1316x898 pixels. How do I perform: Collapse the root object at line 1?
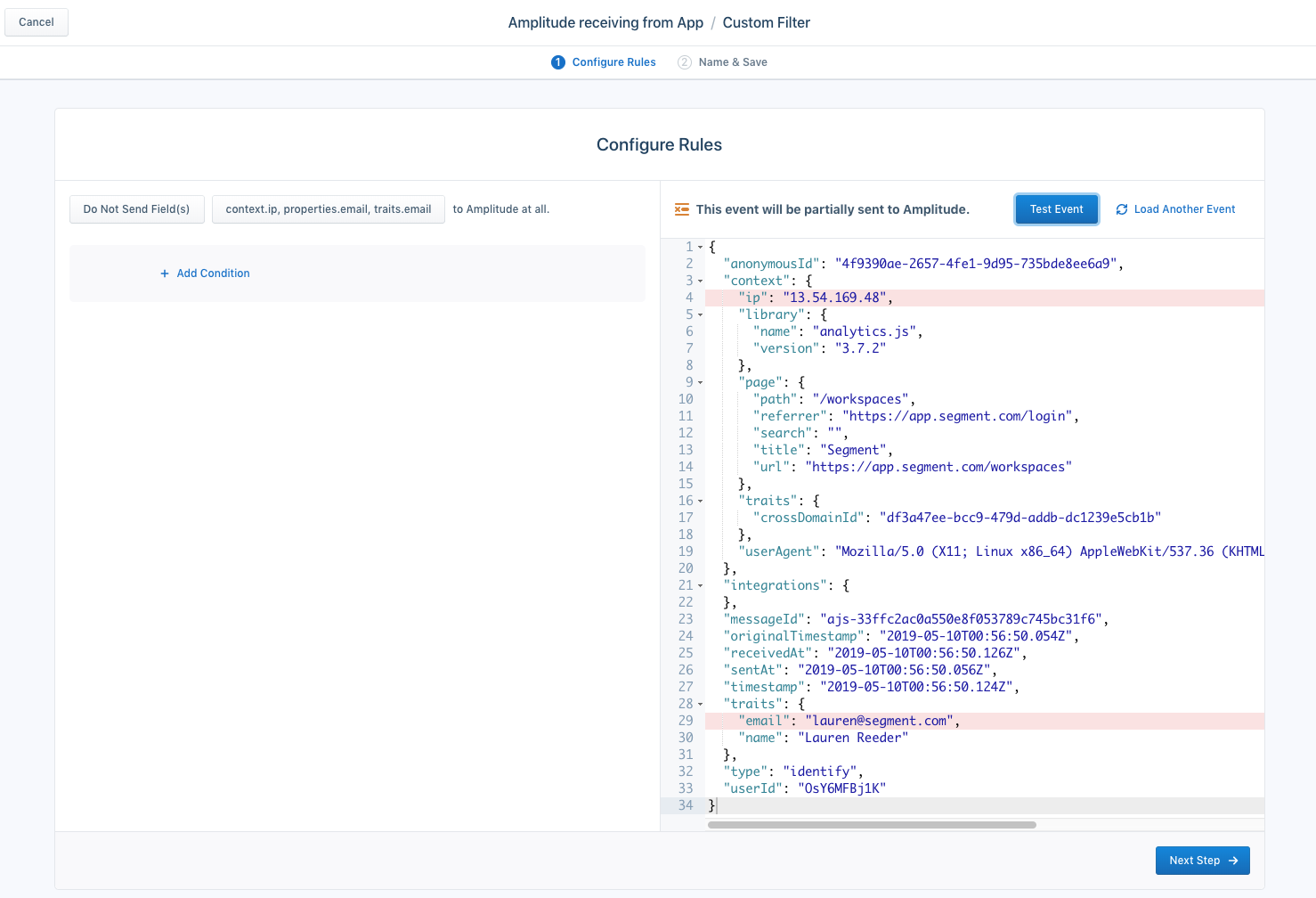click(x=701, y=247)
